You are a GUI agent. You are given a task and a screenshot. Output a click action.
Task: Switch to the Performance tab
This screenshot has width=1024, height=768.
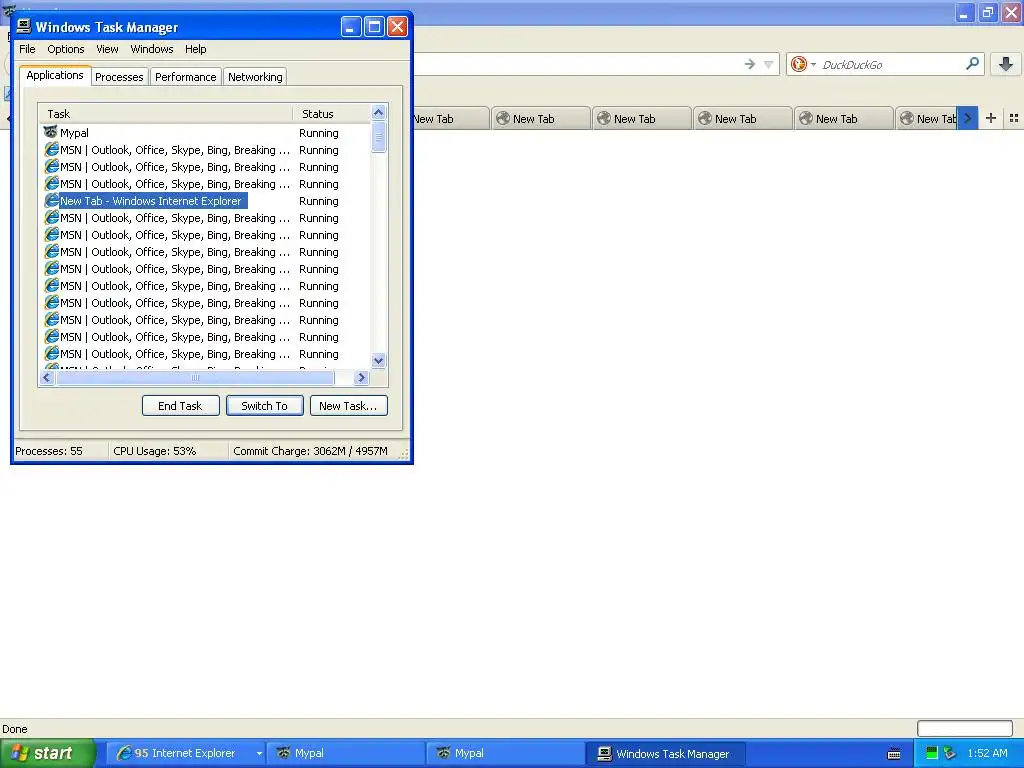pos(185,77)
